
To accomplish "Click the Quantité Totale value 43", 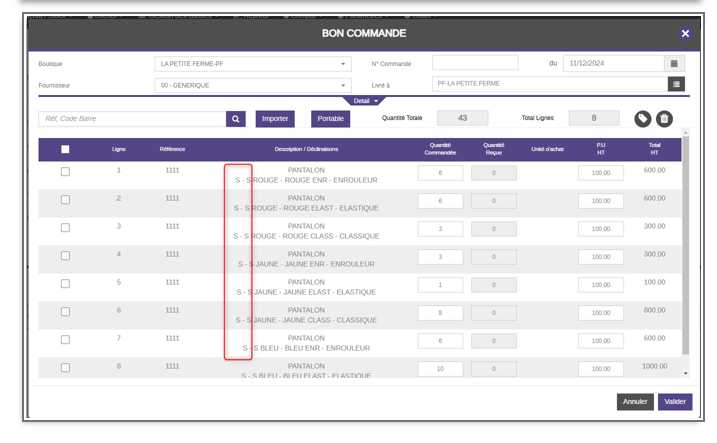I will [463, 118].
